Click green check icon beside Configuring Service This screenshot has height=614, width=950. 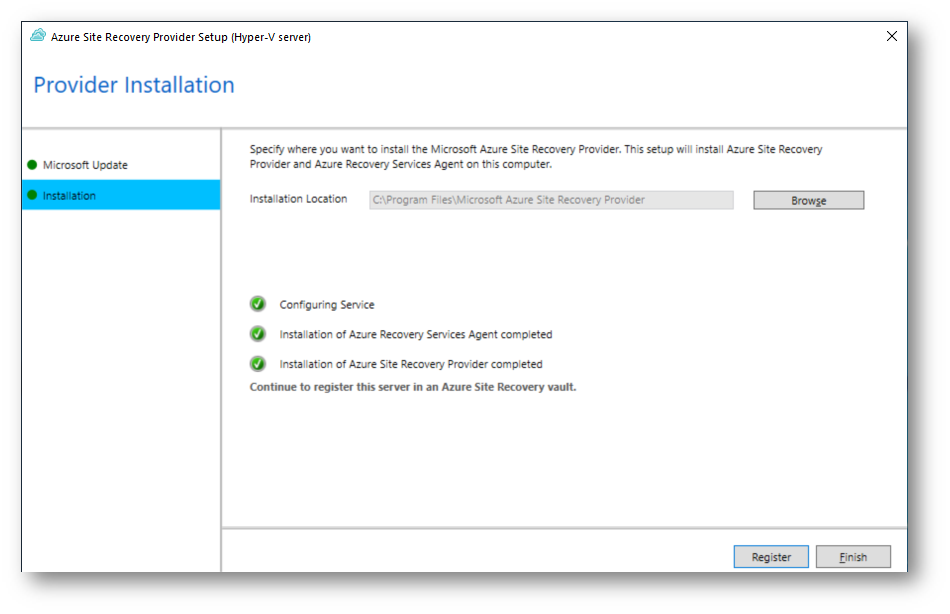pyautogui.click(x=257, y=304)
